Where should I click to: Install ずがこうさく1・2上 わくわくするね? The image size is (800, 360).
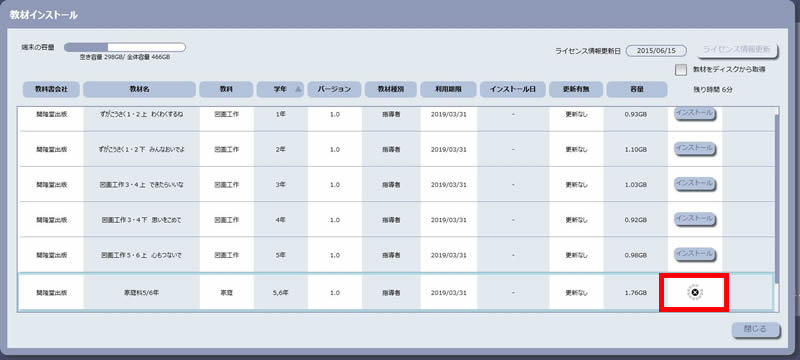[694, 113]
